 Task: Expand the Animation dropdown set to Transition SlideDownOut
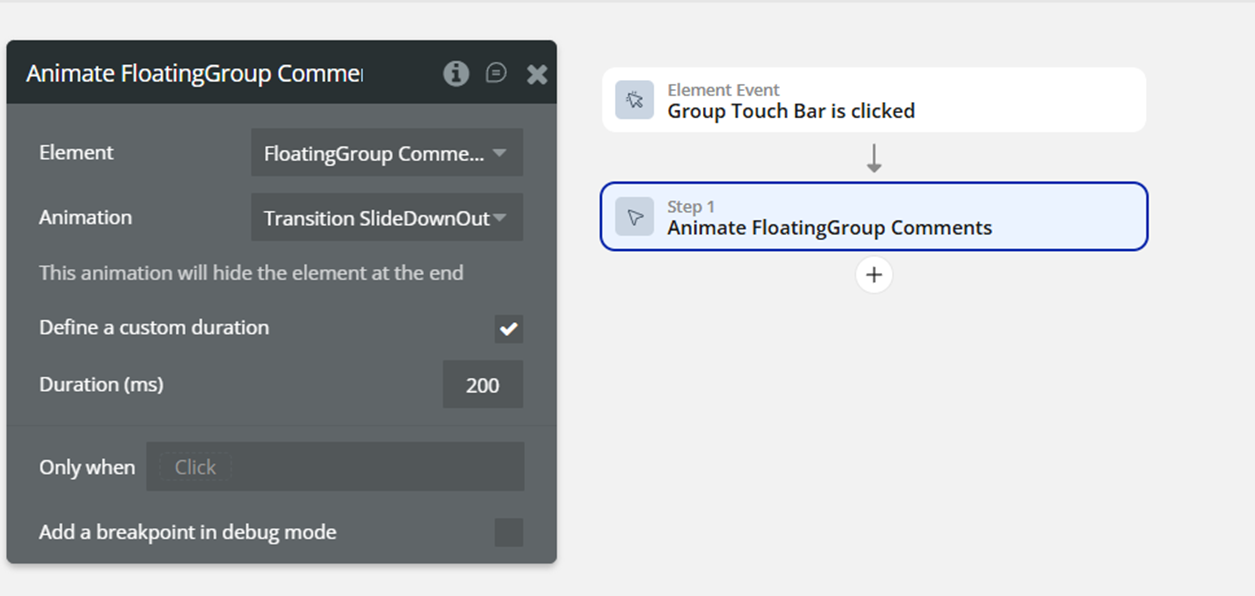tap(386, 218)
